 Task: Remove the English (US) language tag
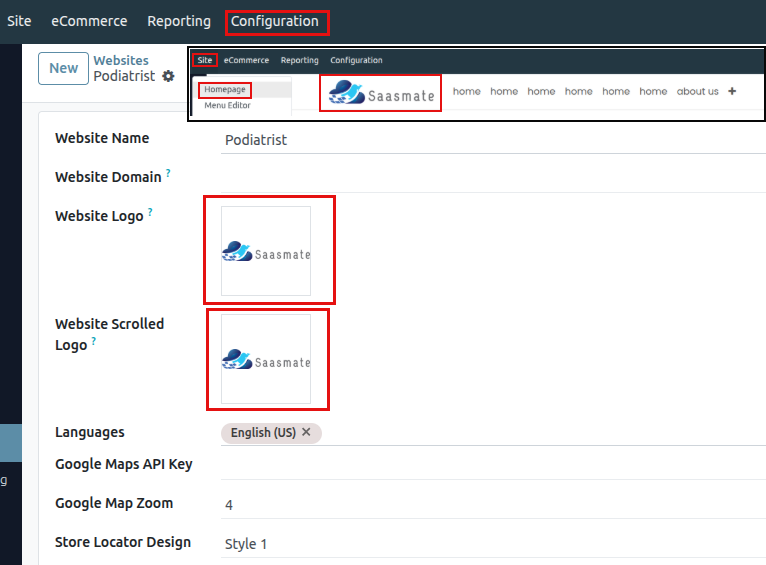click(x=306, y=432)
